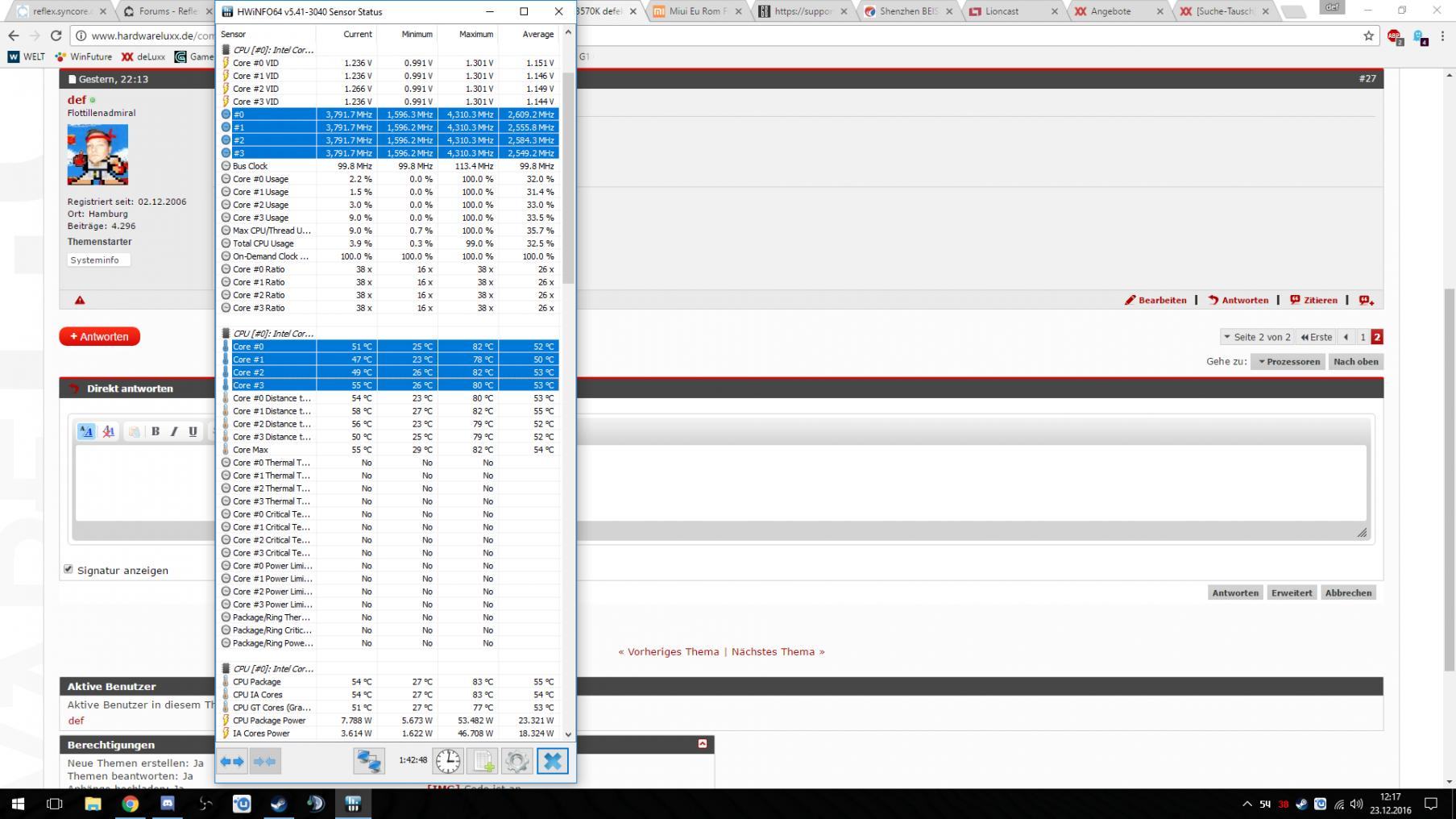Viewport: 1456px width, 819px height.
Task: Open the Windows Start menu
Action: 18,804
